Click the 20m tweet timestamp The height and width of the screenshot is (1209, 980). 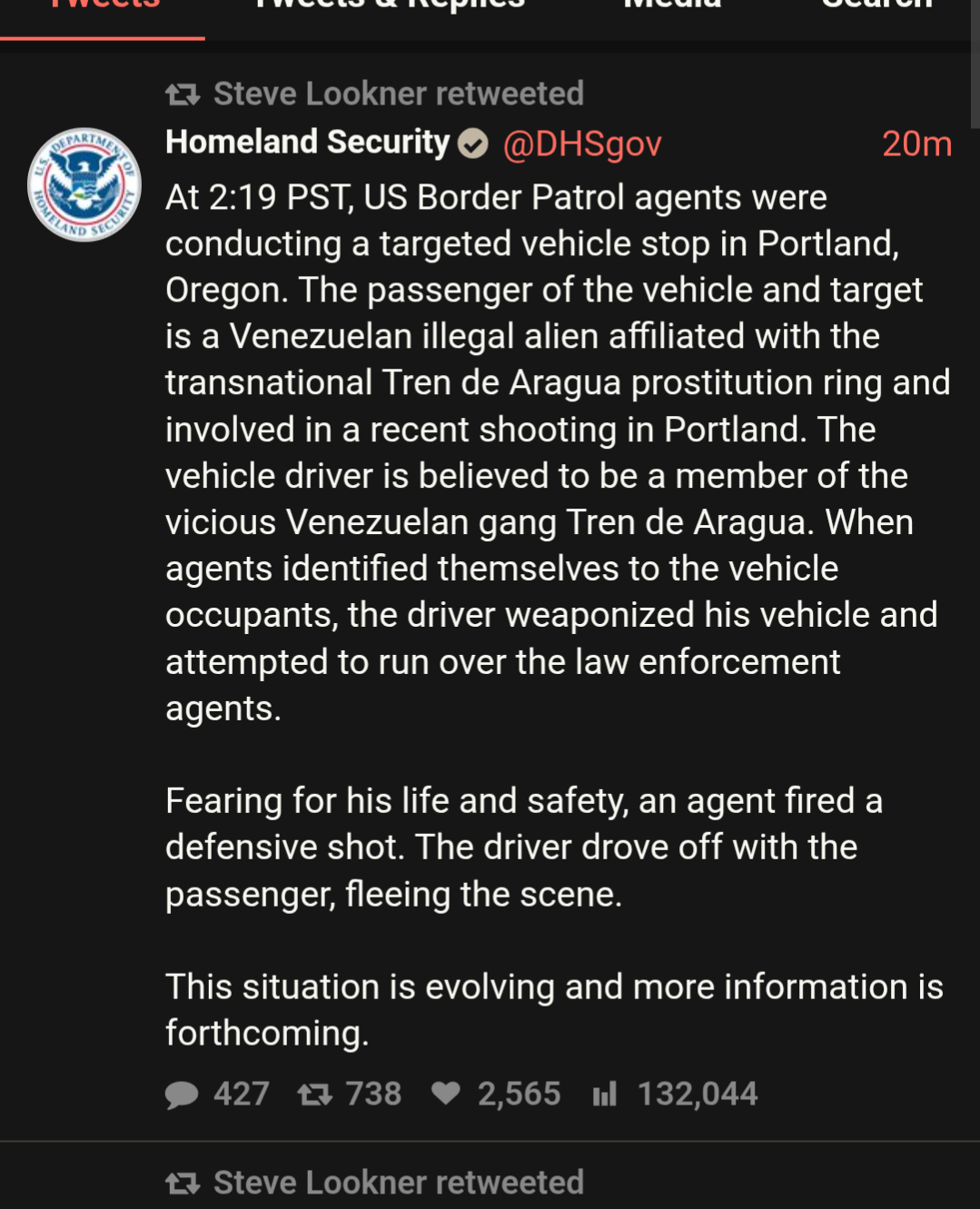click(916, 144)
